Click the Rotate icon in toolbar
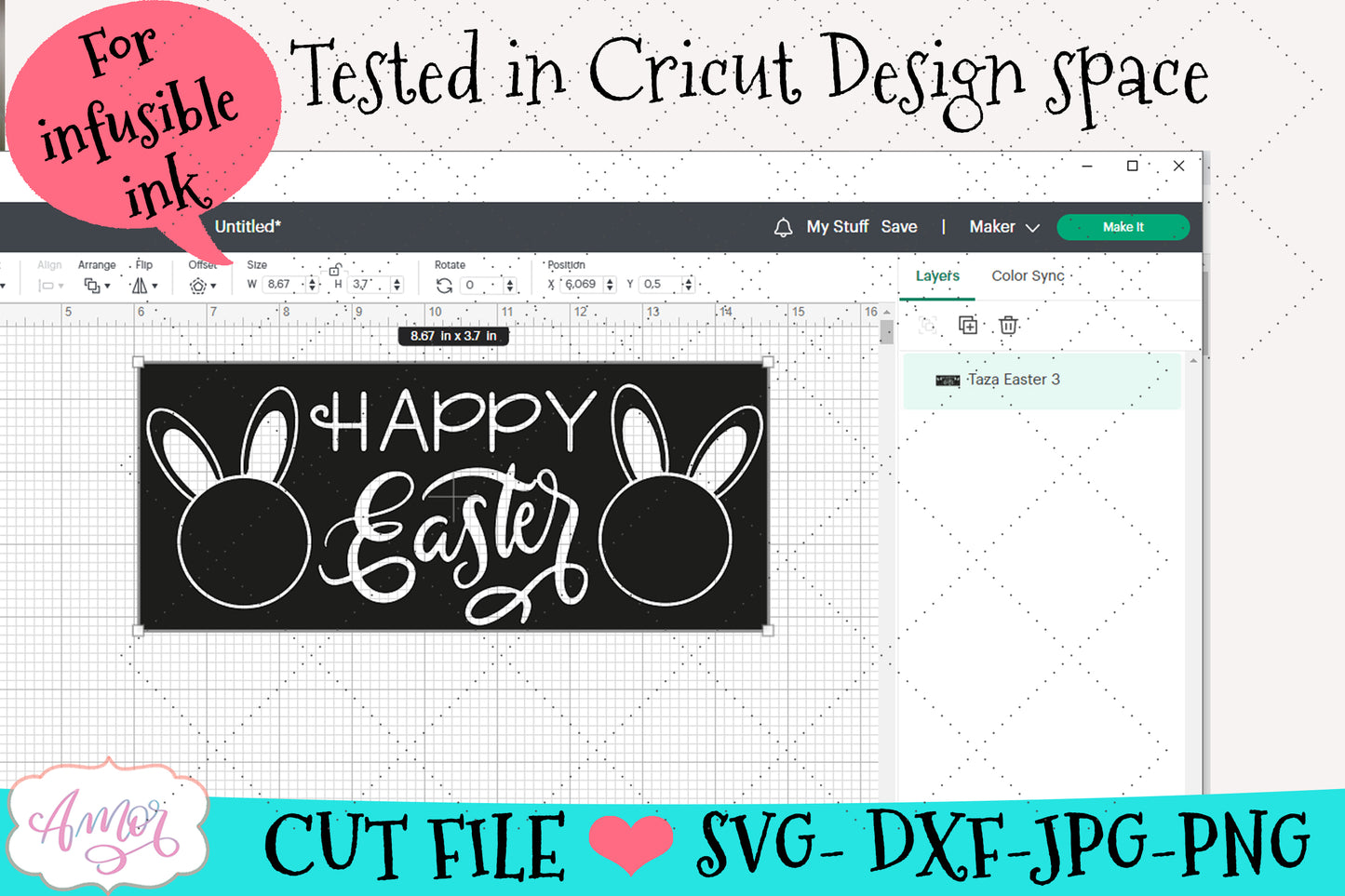Image resolution: width=1345 pixels, height=896 pixels. click(x=444, y=286)
